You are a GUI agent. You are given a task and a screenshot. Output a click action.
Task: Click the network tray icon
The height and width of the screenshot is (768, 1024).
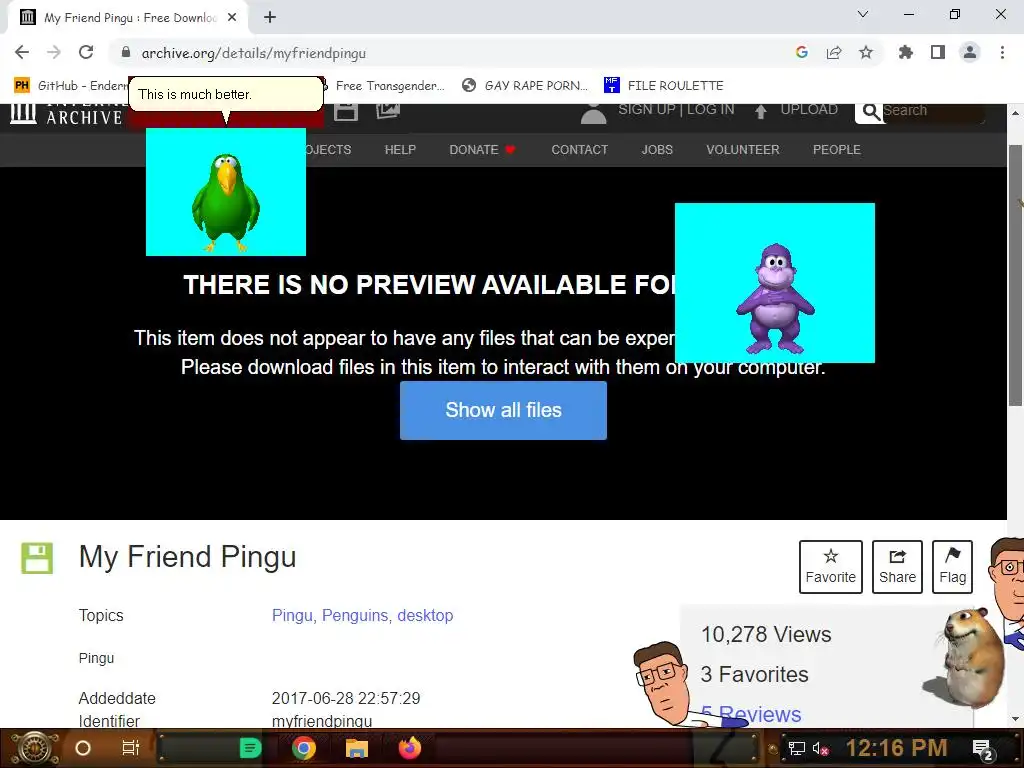797,748
